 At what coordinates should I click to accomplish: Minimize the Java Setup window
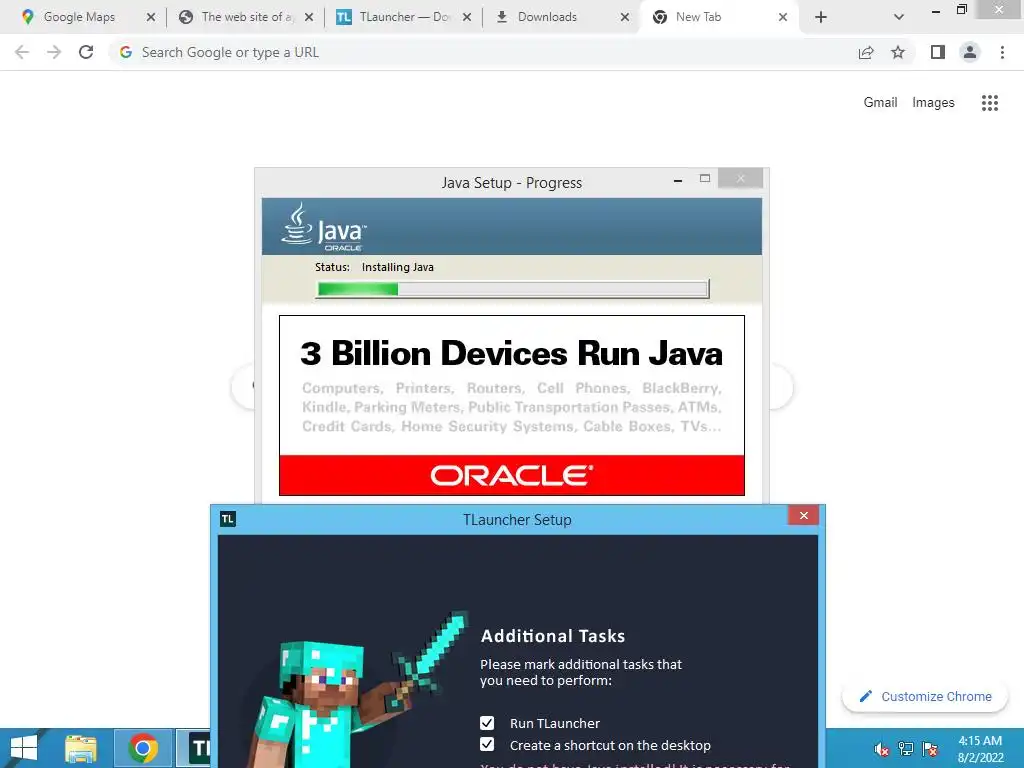coord(678,179)
